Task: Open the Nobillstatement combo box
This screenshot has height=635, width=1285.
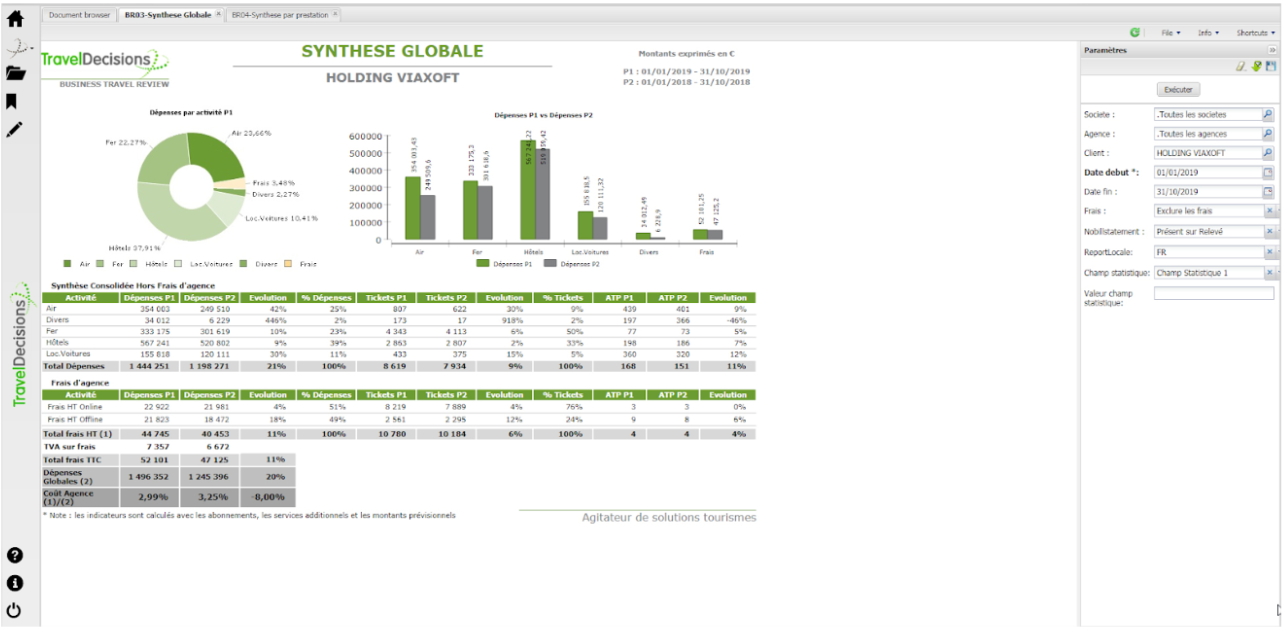Action: coord(1208,232)
